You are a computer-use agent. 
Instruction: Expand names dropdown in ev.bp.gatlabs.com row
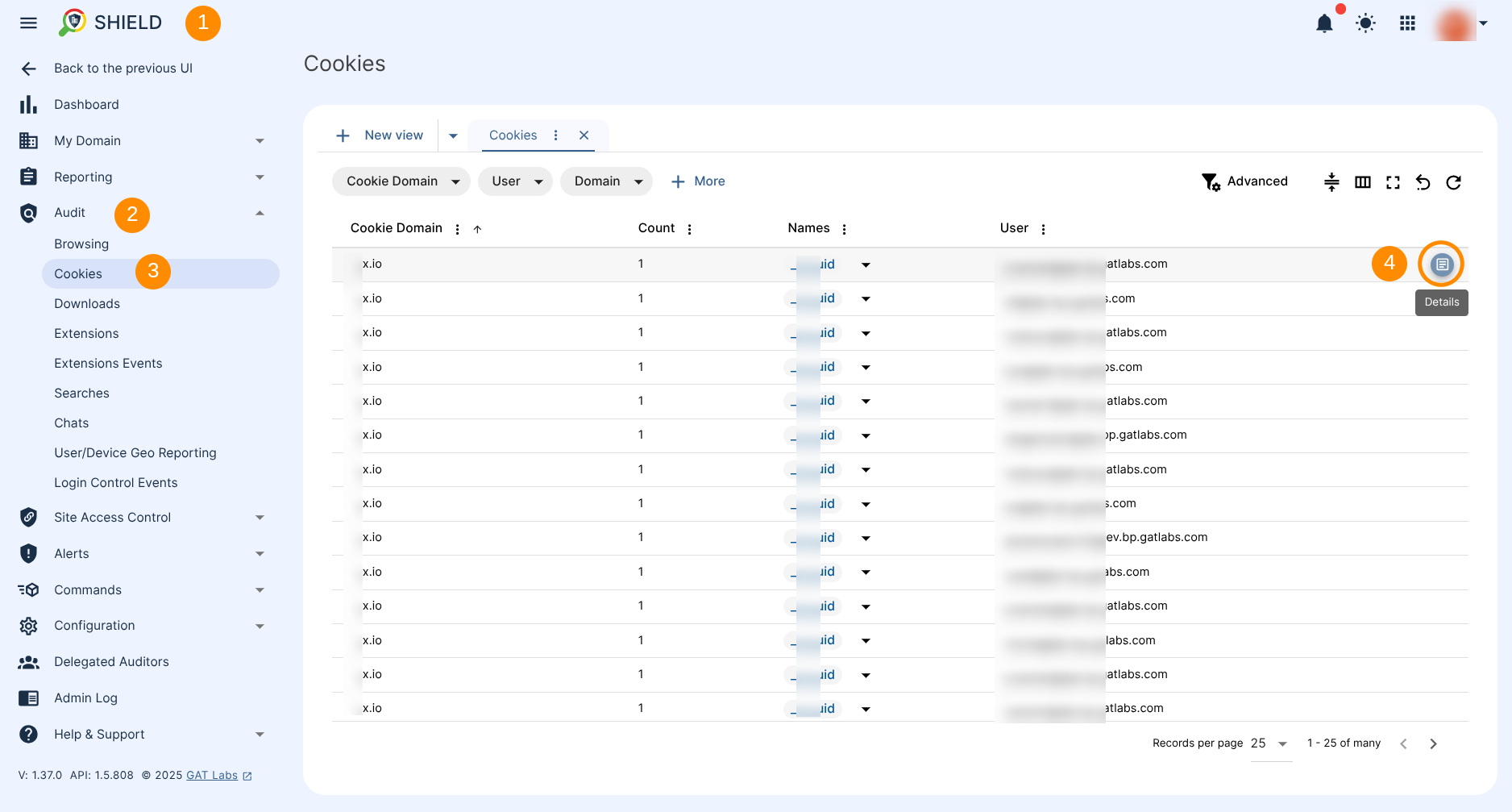point(866,538)
